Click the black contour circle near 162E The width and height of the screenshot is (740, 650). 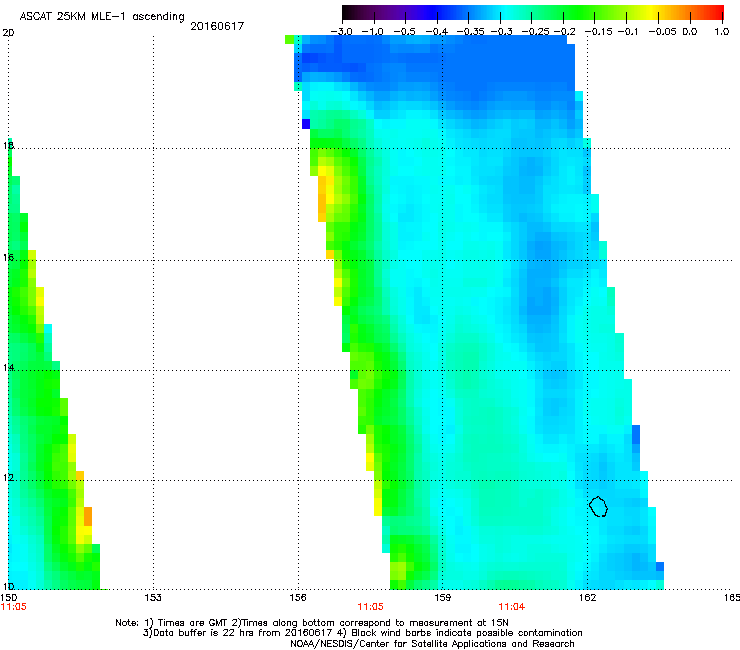(x=598, y=506)
